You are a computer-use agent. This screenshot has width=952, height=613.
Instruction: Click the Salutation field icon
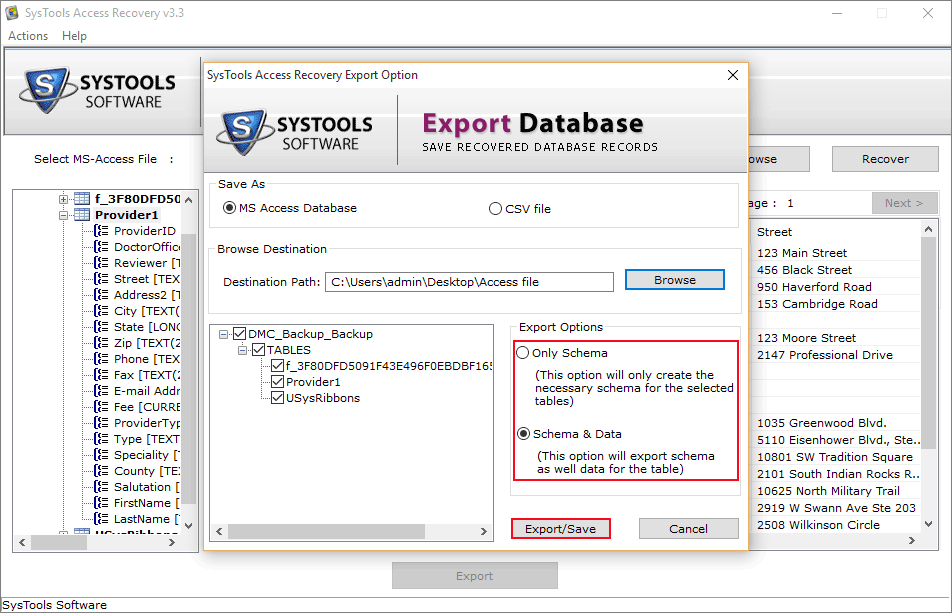[101, 487]
